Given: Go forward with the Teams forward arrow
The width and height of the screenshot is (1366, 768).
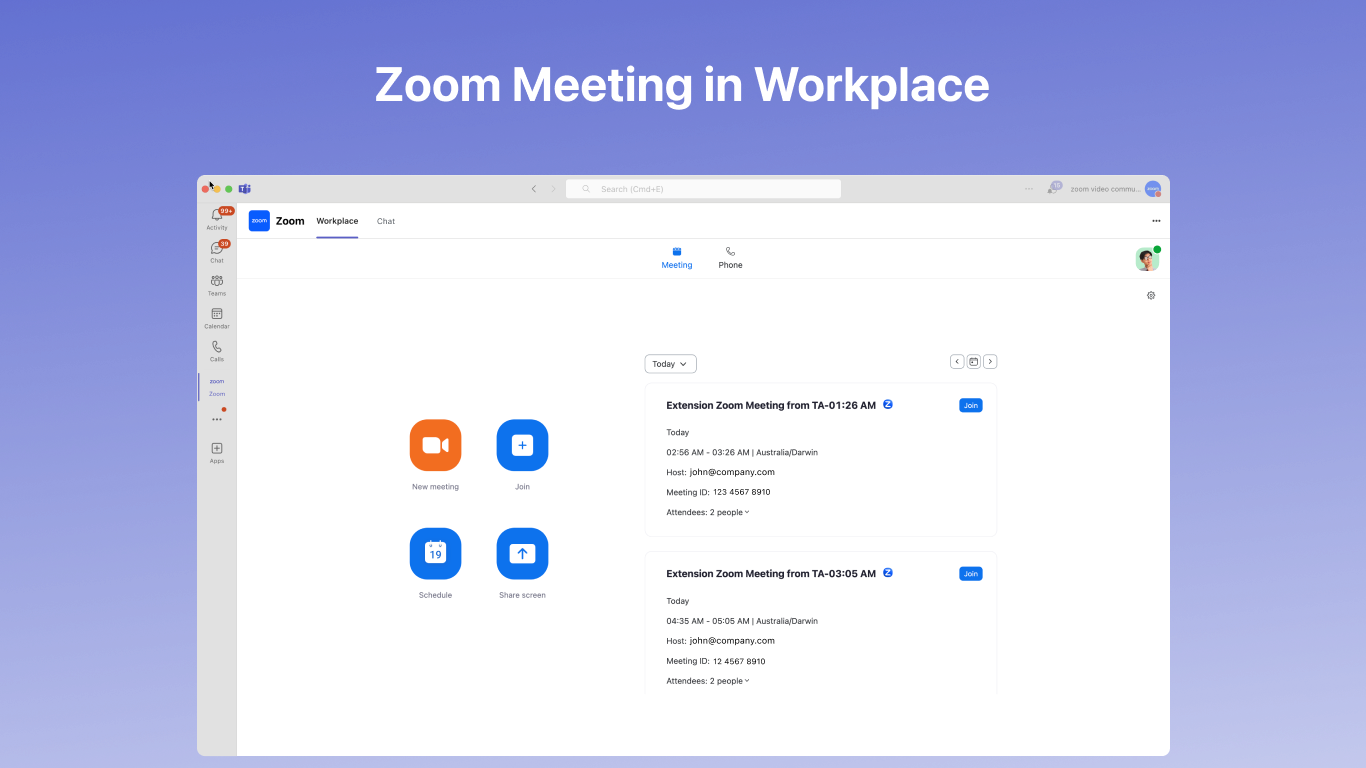Looking at the screenshot, I should coord(553,189).
